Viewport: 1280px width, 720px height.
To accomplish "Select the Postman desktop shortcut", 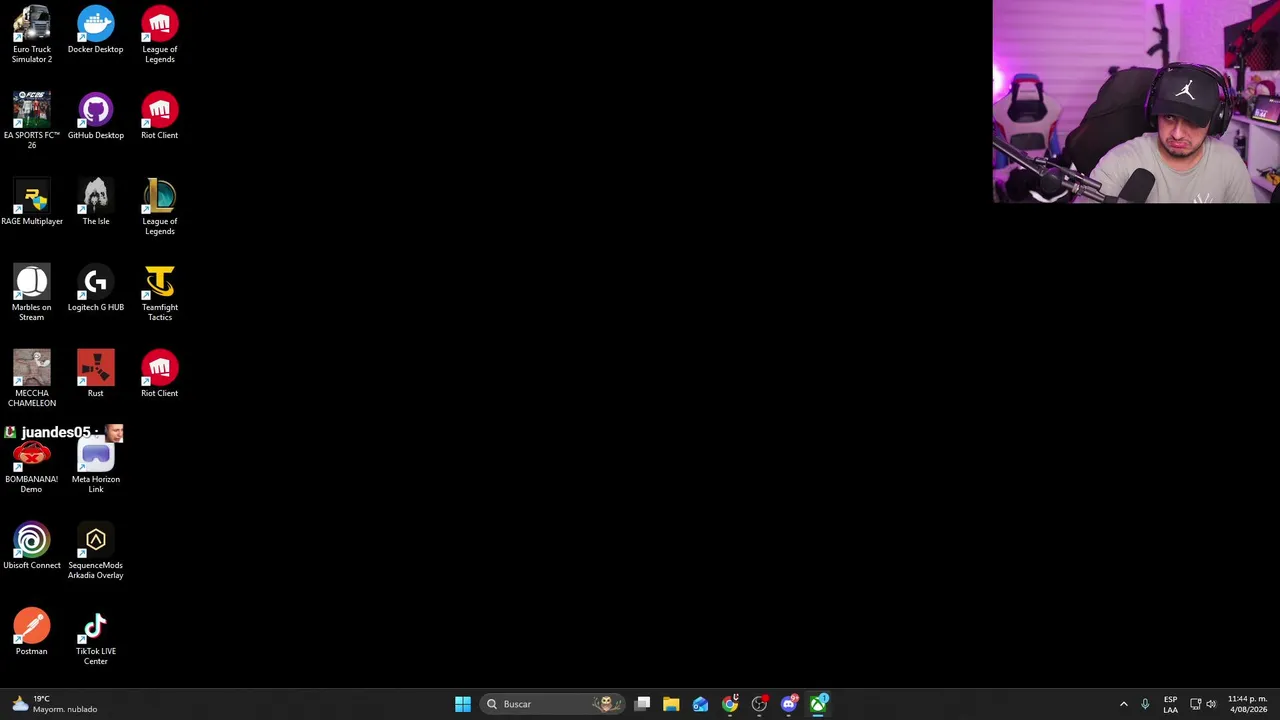I will [x=32, y=632].
